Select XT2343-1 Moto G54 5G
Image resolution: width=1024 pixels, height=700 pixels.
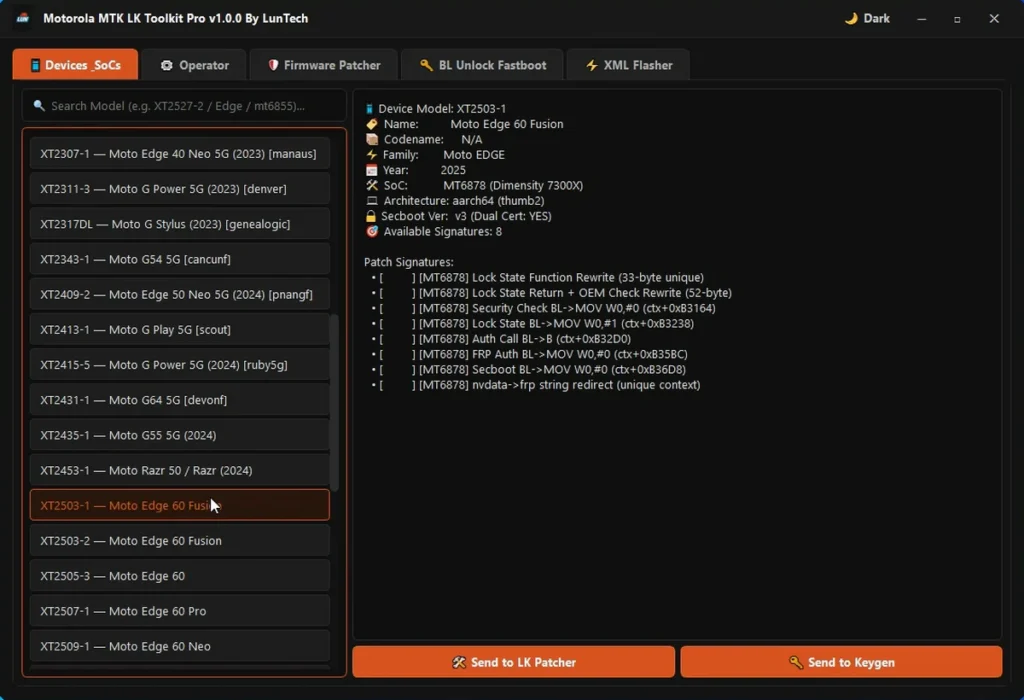tap(180, 259)
